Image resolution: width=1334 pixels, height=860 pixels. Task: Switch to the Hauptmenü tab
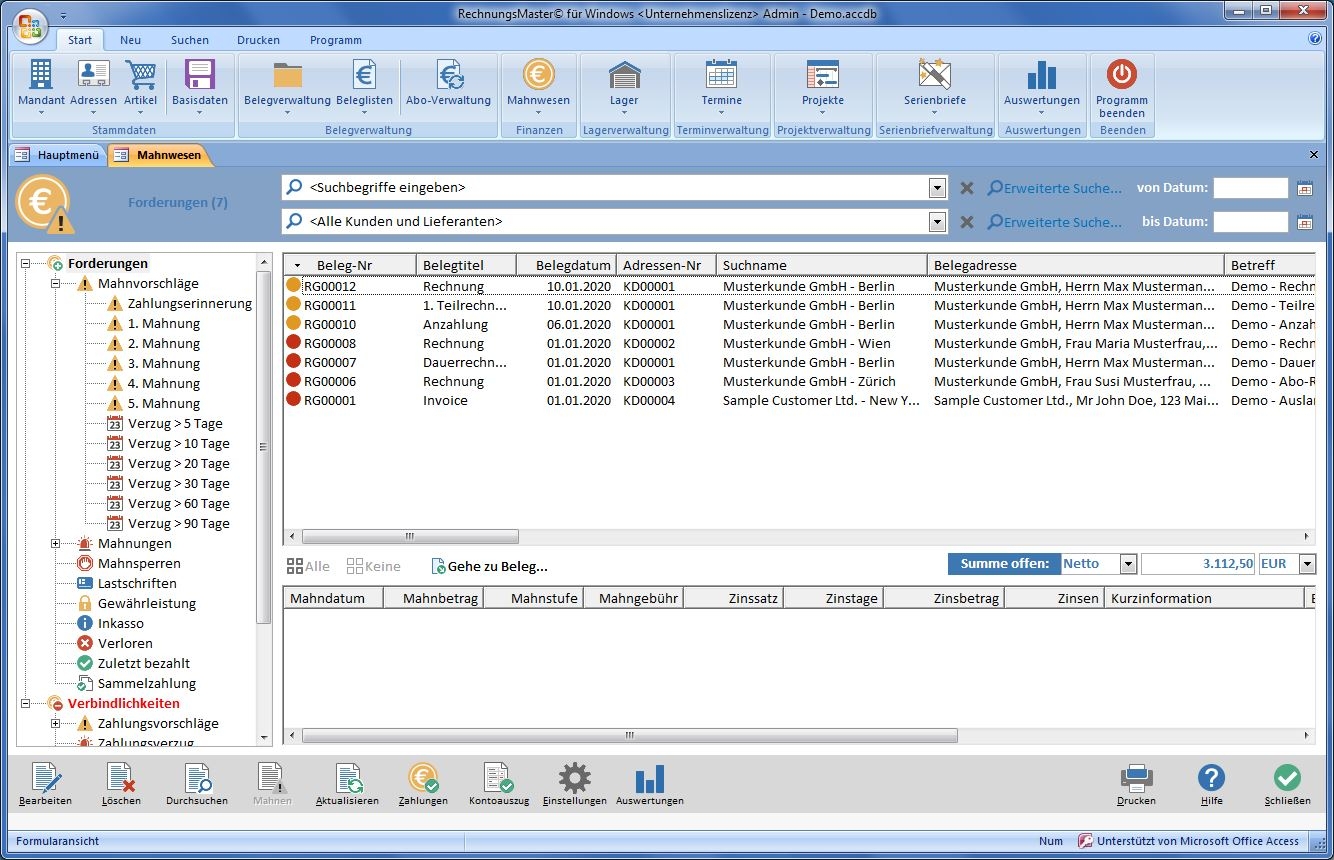58,155
